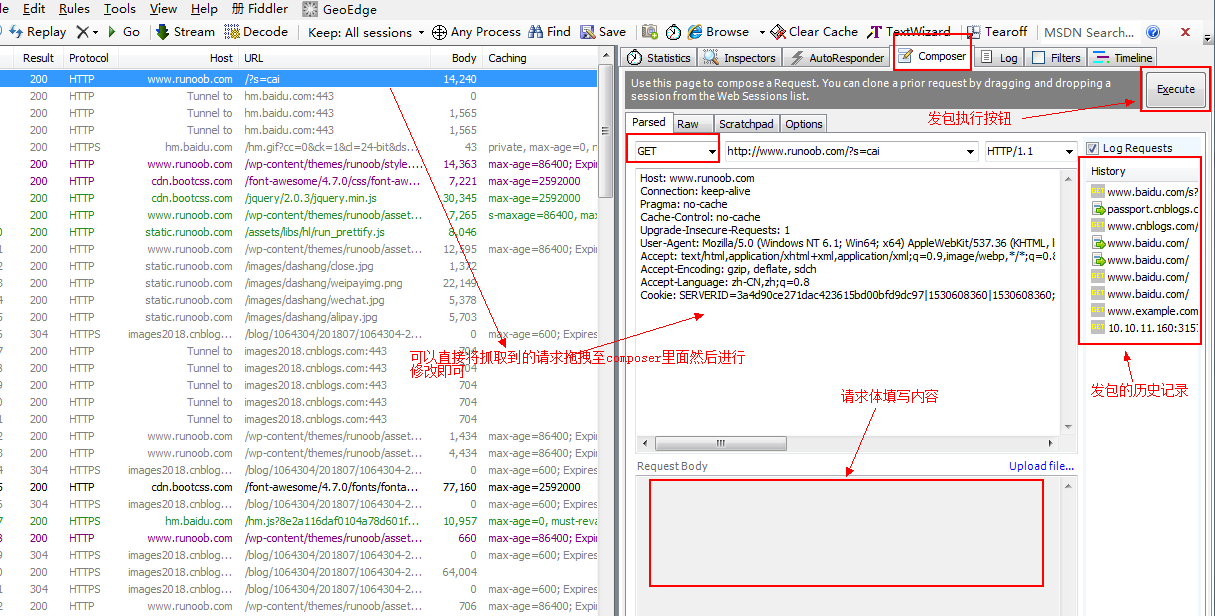Toggle Stream mode in toolbar
Screen dimensions: 1215x616
185,32
